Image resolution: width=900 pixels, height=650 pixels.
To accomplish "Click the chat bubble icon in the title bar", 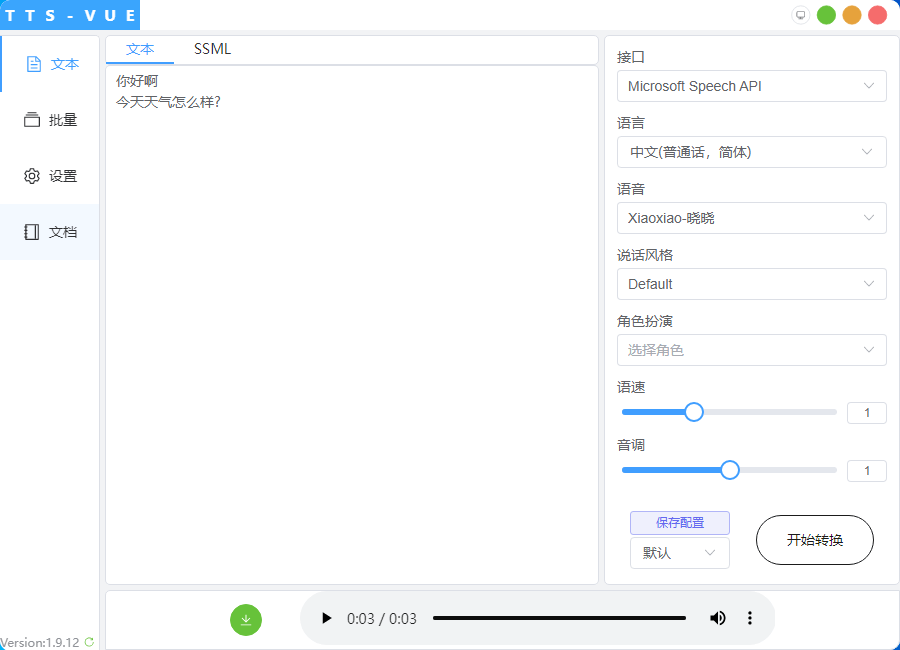I will pyautogui.click(x=800, y=14).
